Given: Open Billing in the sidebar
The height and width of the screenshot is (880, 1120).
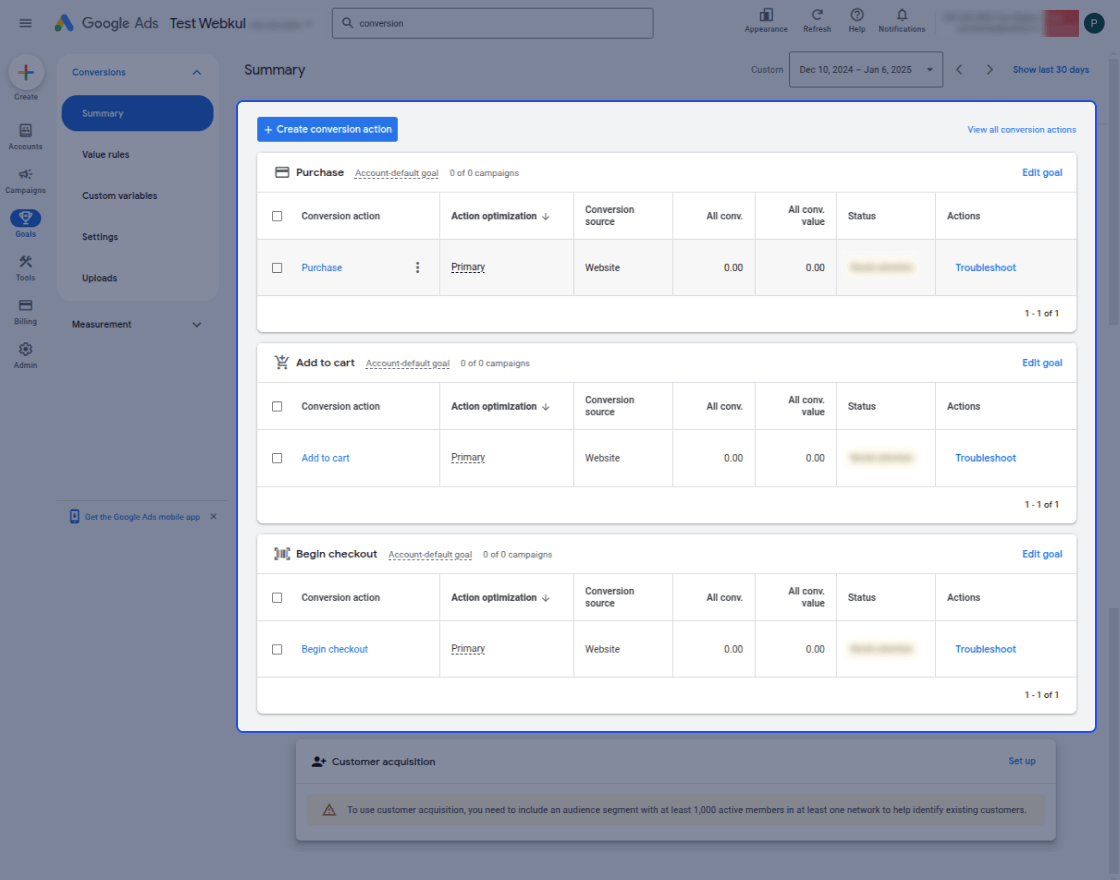Looking at the screenshot, I should 26,311.
